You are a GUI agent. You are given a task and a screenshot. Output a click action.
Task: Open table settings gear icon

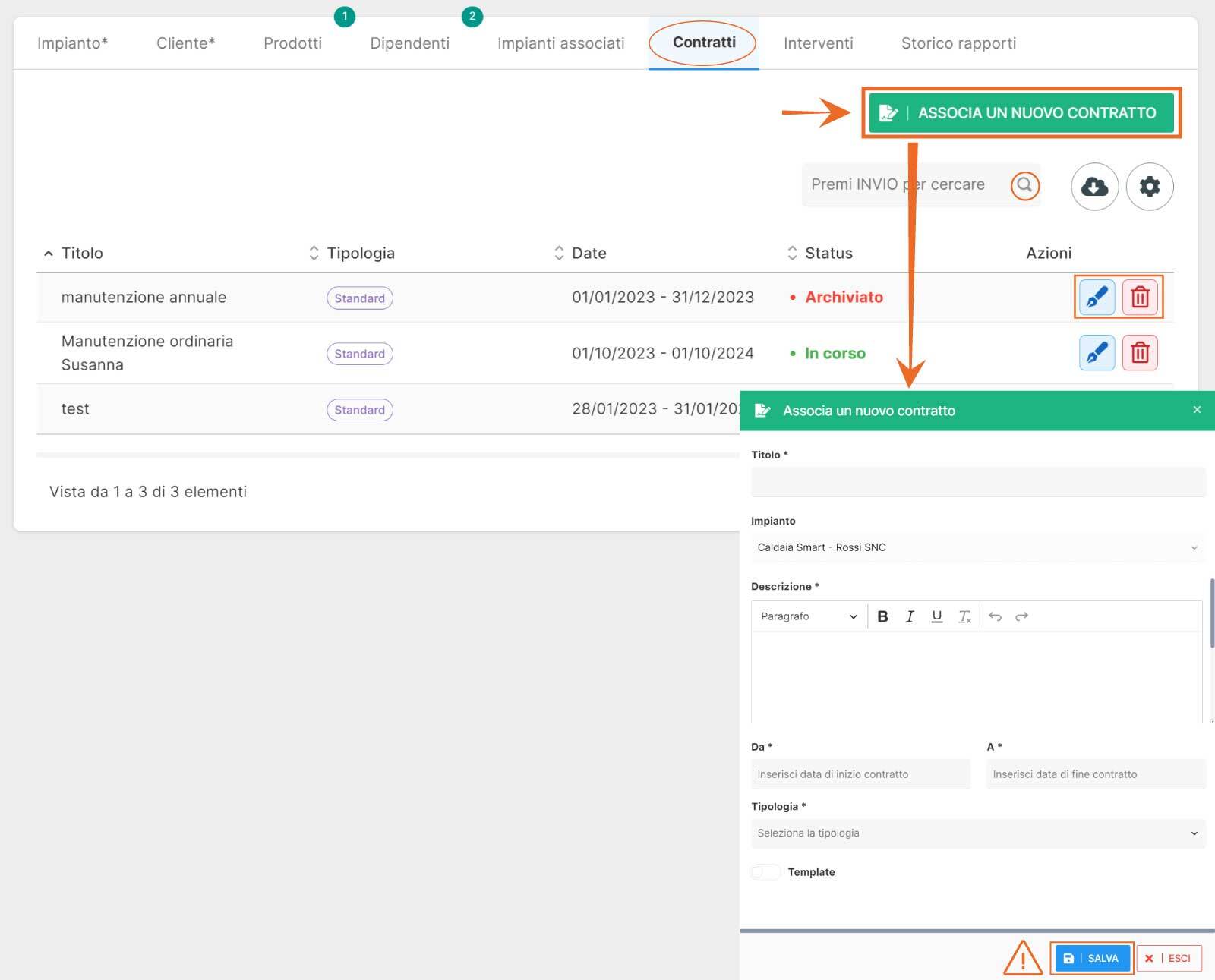(x=1150, y=187)
